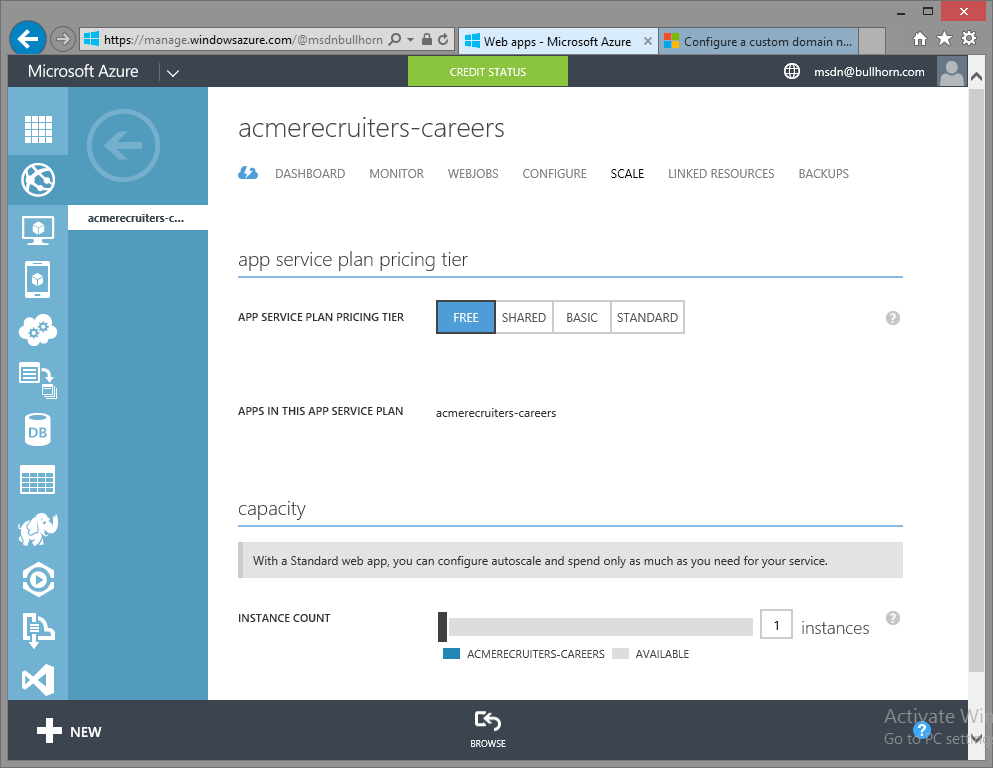
Task: Expand the Microsoft Azure header chevron menu
Action: coord(173,73)
